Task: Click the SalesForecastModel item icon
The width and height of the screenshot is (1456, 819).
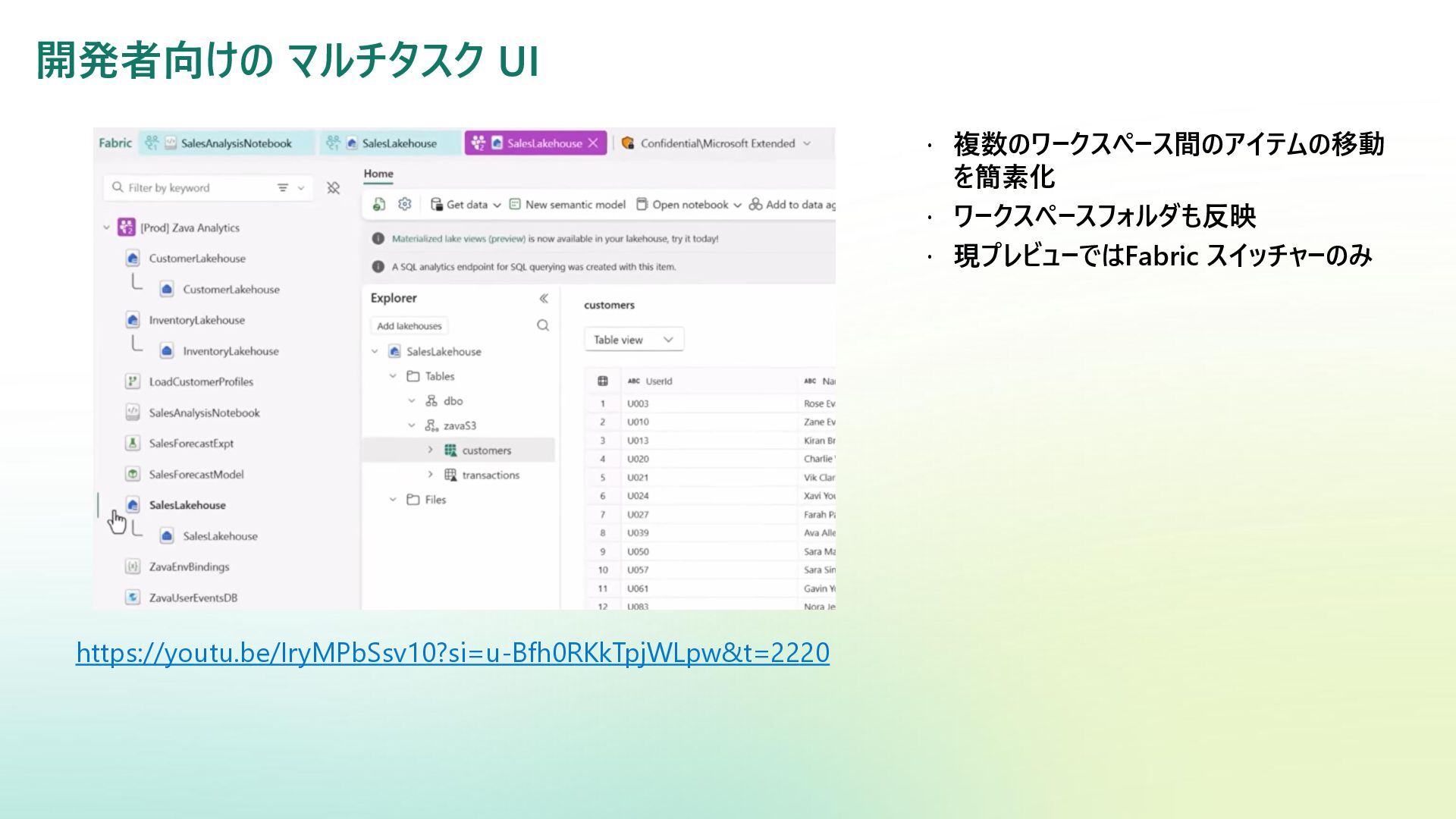Action: (x=133, y=474)
